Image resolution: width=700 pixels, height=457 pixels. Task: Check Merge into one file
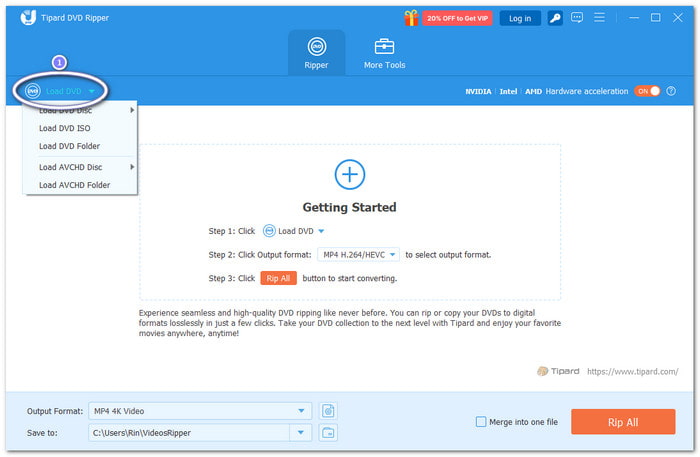(481, 422)
